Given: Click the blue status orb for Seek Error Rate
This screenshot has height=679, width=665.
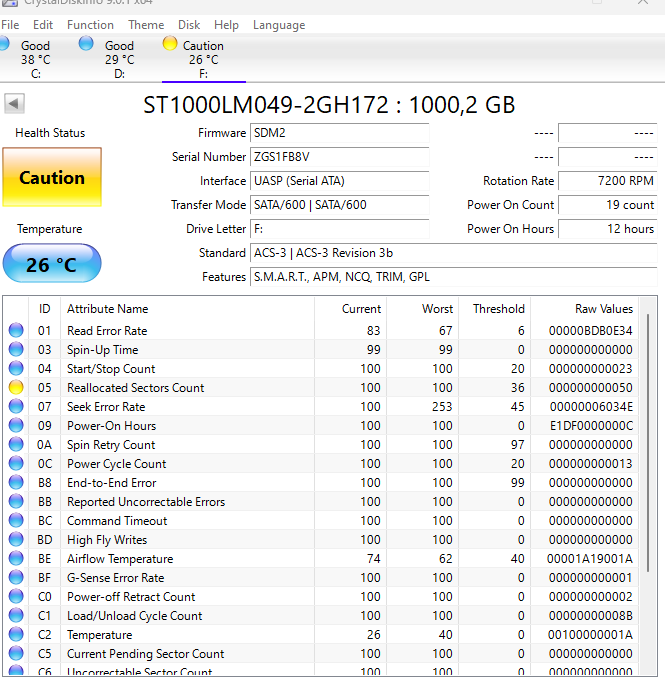Looking at the screenshot, I should click(x=16, y=406).
